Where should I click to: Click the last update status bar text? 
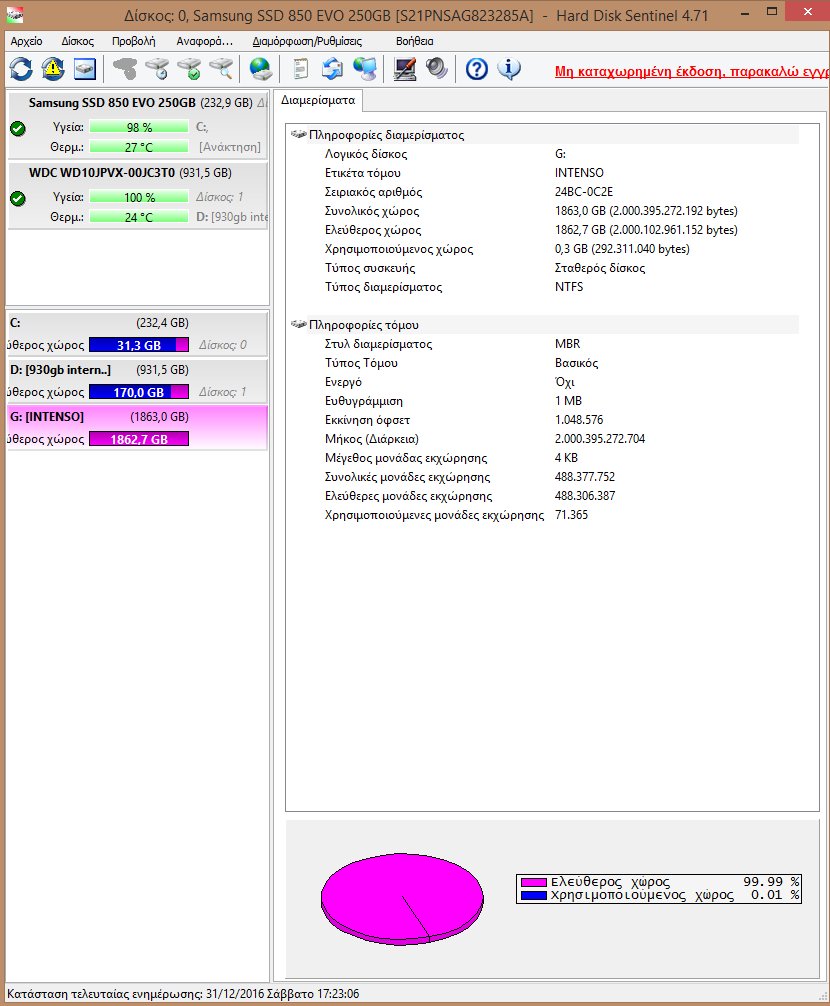(x=183, y=994)
